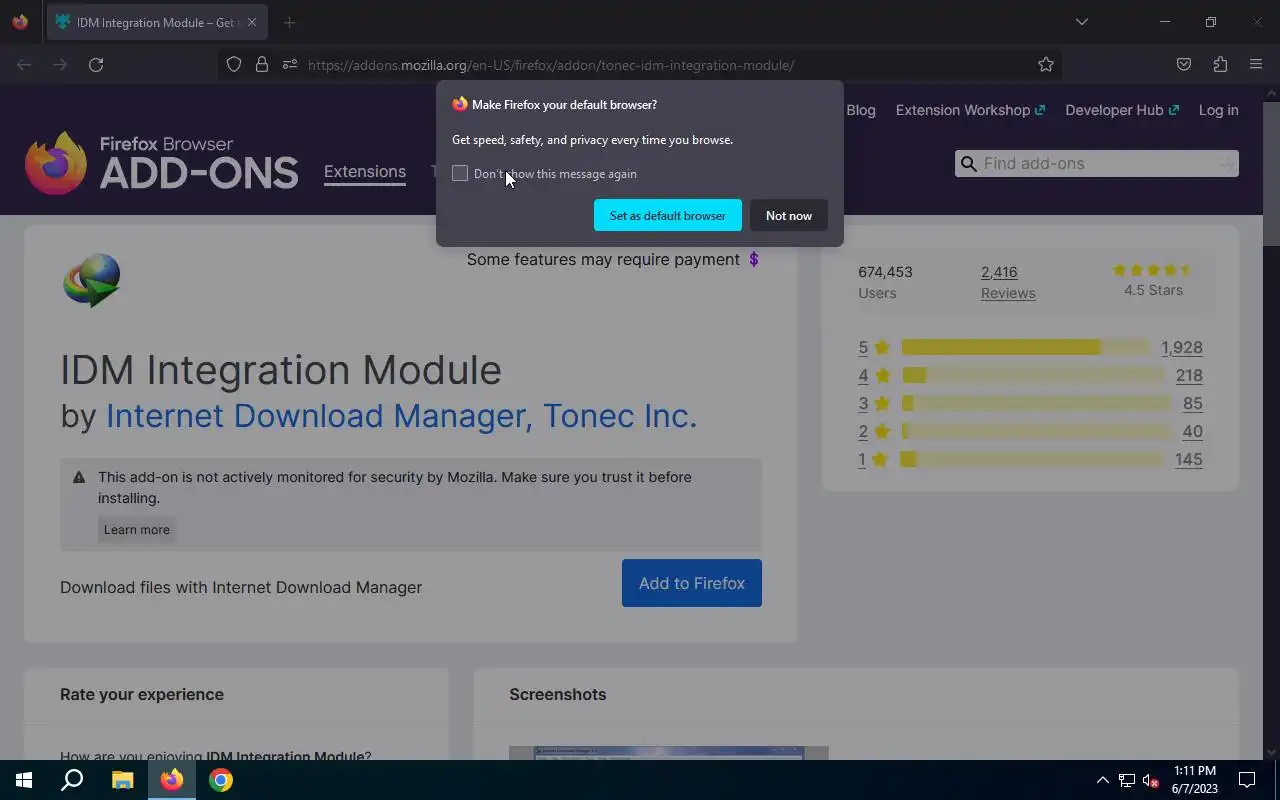This screenshot has width=1280, height=800.
Task: Open Internet Download Manager, Tonec Inc. author link
Action: click(x=401, y=415)
